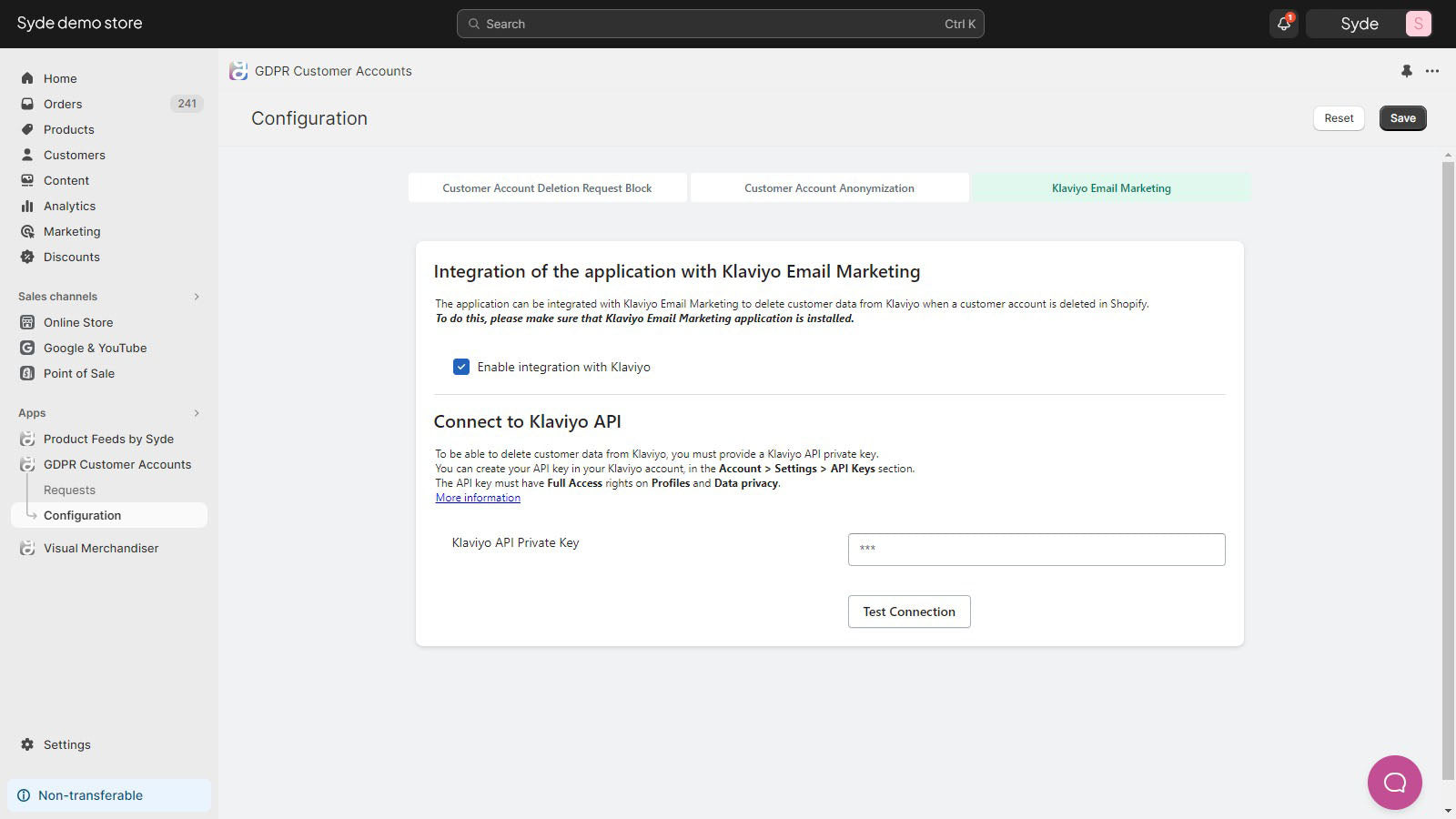Click the search magnifier icon

click(474, 24)
